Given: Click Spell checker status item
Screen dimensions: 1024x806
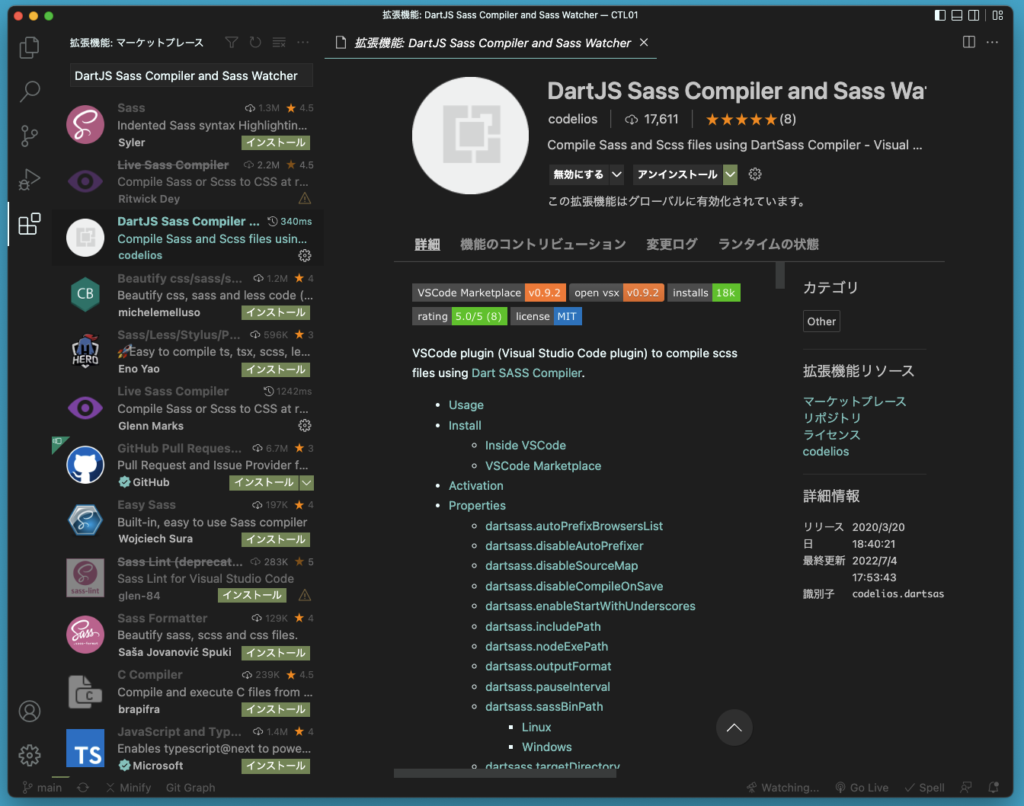Looking at the screenshot, I should [x=925, y=788].
